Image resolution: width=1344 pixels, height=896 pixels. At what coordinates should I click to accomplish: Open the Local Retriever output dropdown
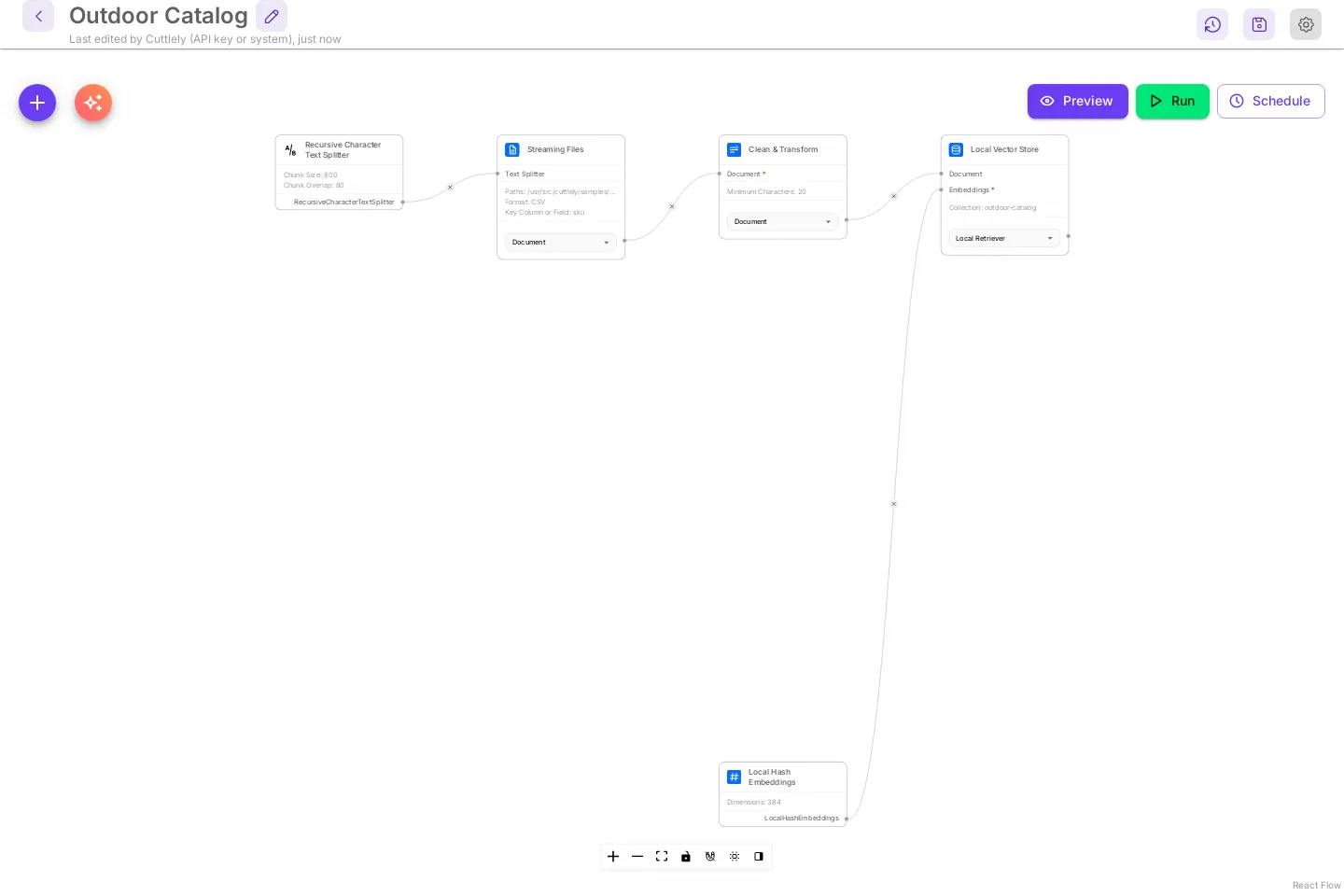coord(1005,238)
